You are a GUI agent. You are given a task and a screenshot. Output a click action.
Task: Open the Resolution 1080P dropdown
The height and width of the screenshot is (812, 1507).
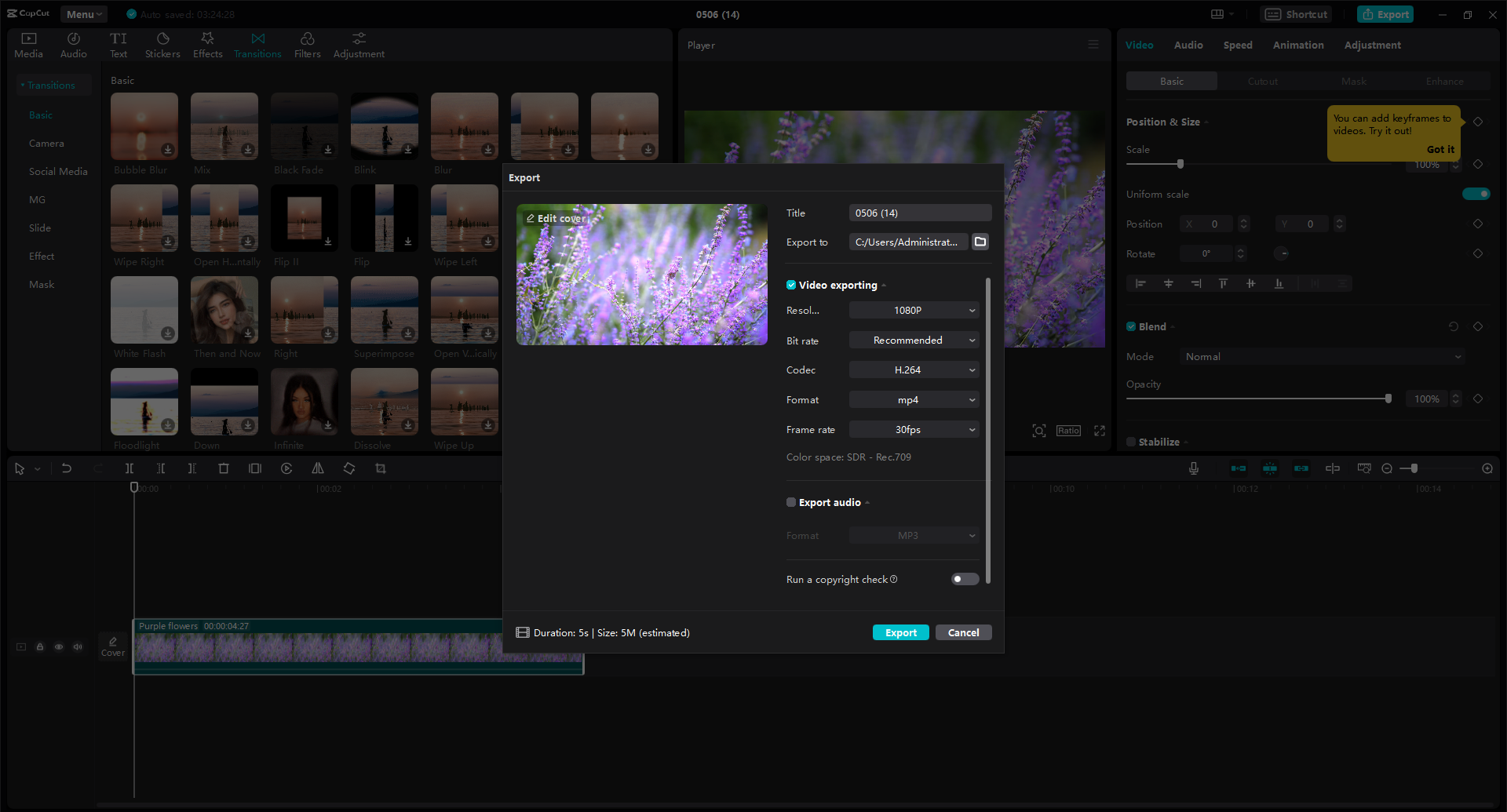pos(914,311)
